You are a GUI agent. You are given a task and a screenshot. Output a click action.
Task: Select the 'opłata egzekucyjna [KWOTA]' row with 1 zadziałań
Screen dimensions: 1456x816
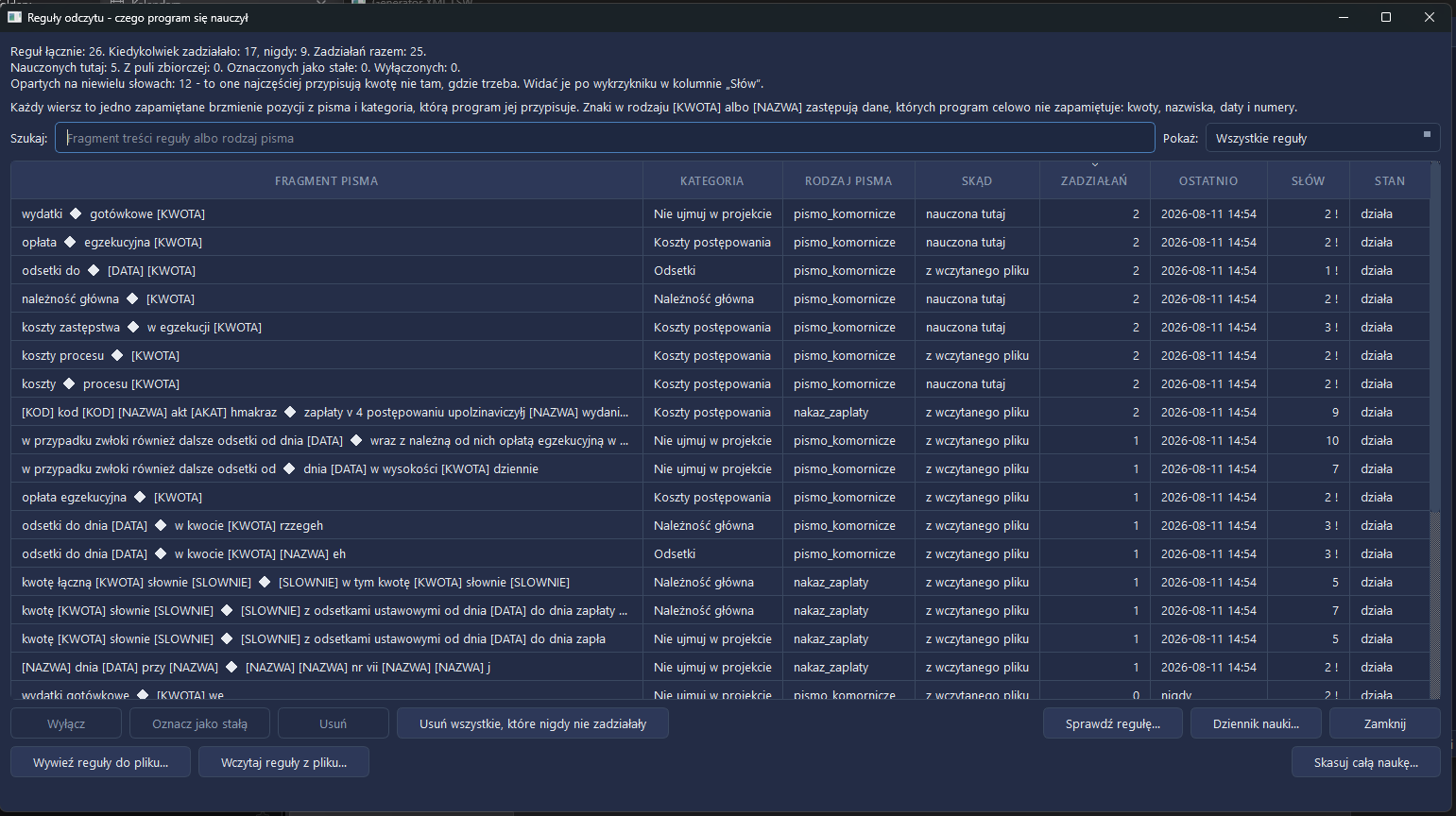pyautogui.click(x=721, y=497)
